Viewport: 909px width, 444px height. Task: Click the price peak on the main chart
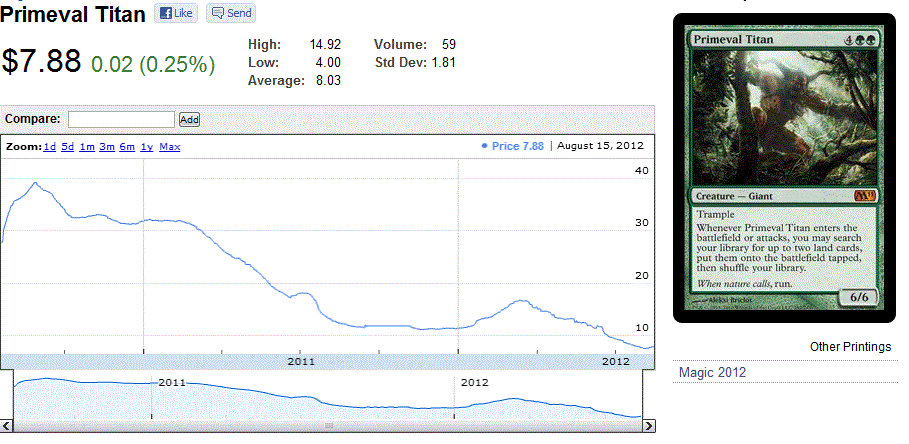click(36, 183)
